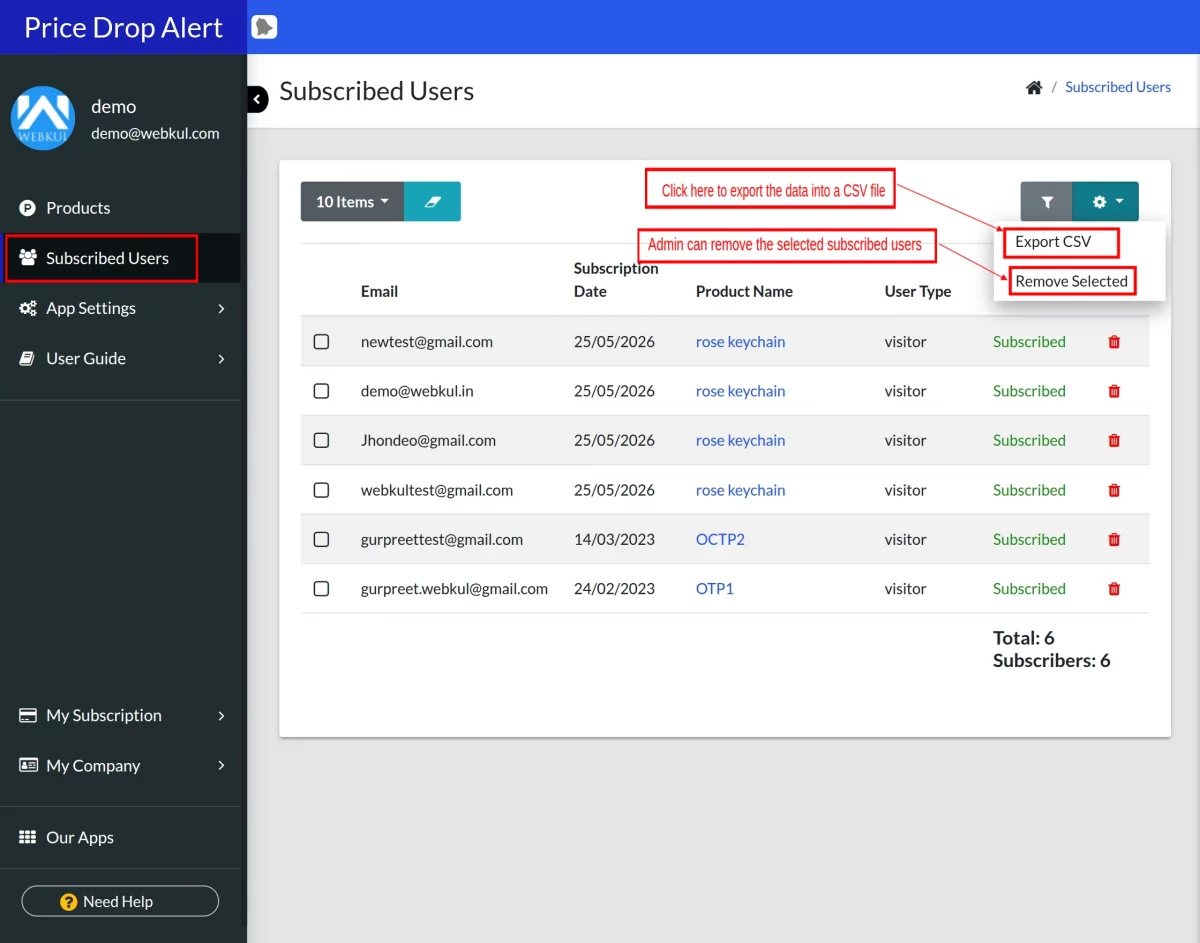The image size is (1200, 943).
Task: Remove Jhondeo@gmail.com using the trash icon
Action: coord(1114,441)
